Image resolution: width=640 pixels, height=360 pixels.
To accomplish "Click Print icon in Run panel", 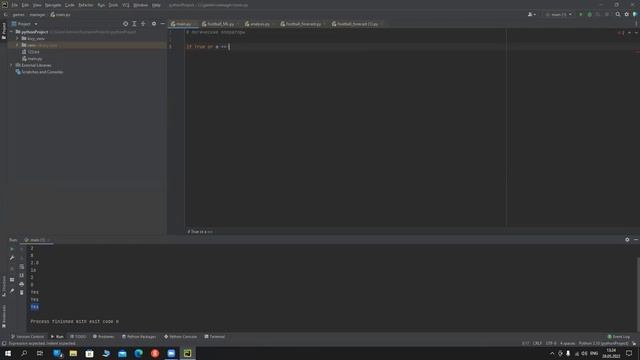I will pyautogui.click(x=22, y=284).
